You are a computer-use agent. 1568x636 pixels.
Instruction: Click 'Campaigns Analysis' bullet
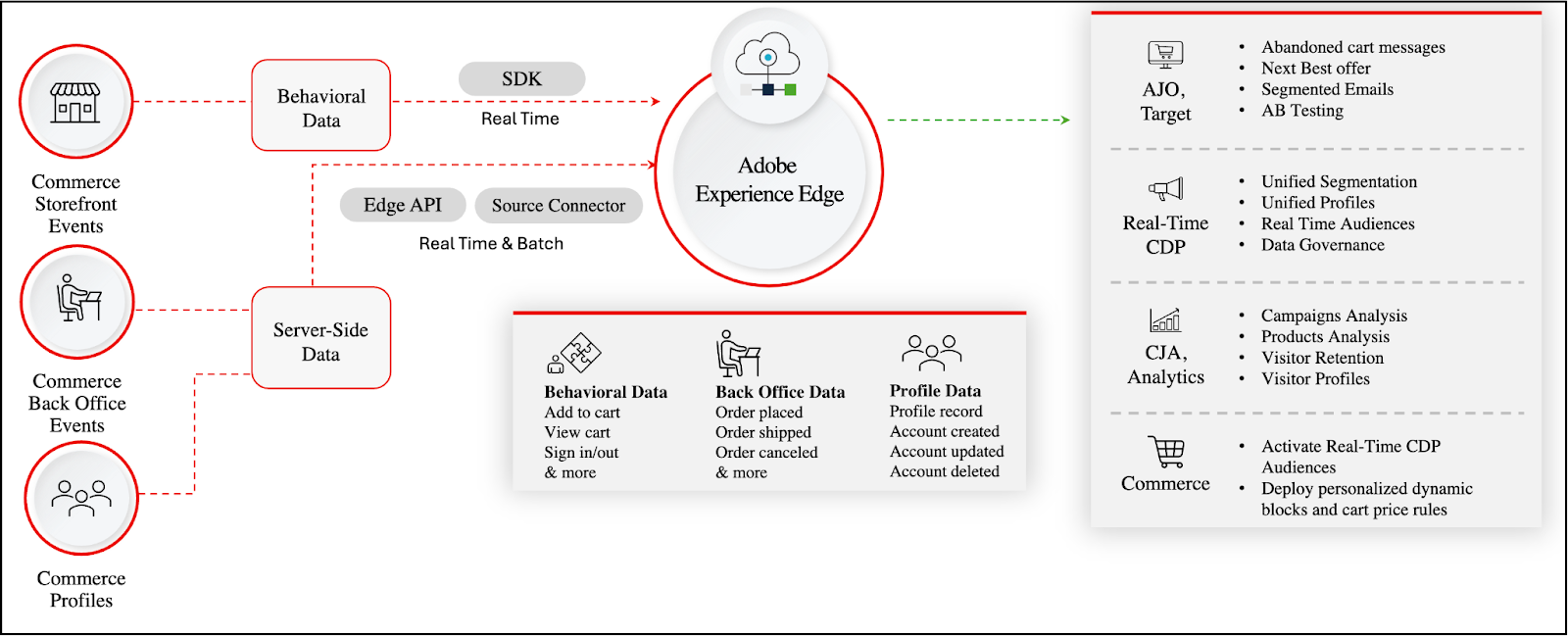1334,316
